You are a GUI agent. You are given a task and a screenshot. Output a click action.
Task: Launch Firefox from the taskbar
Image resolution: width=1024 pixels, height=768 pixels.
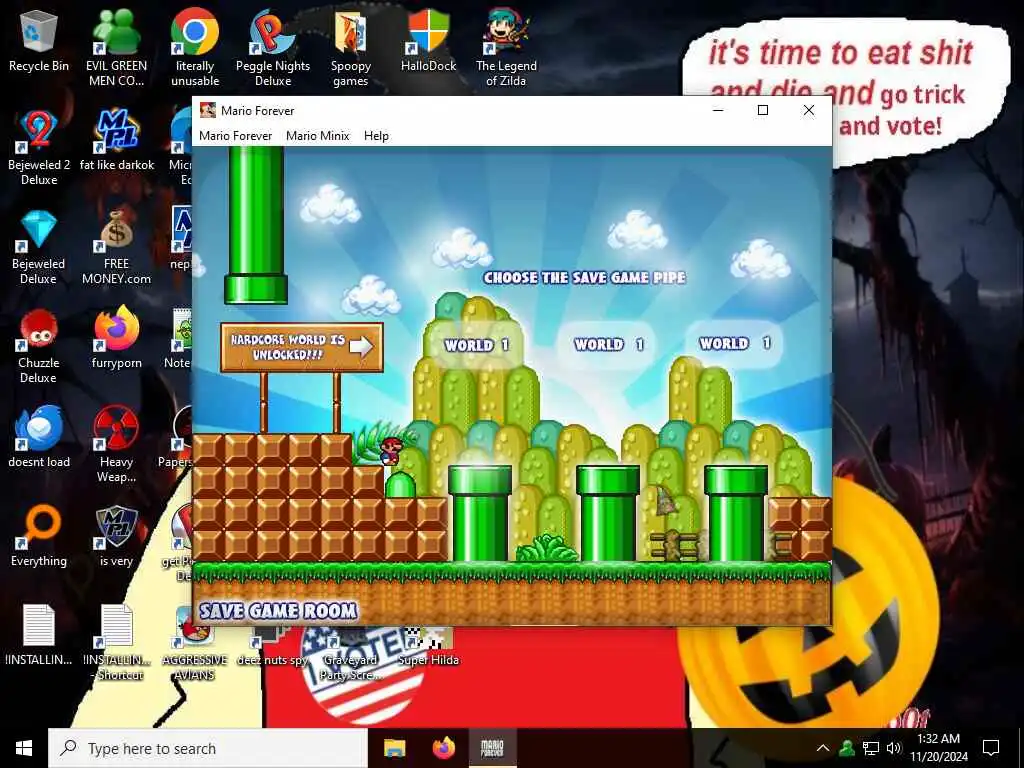tap(444, 748)
